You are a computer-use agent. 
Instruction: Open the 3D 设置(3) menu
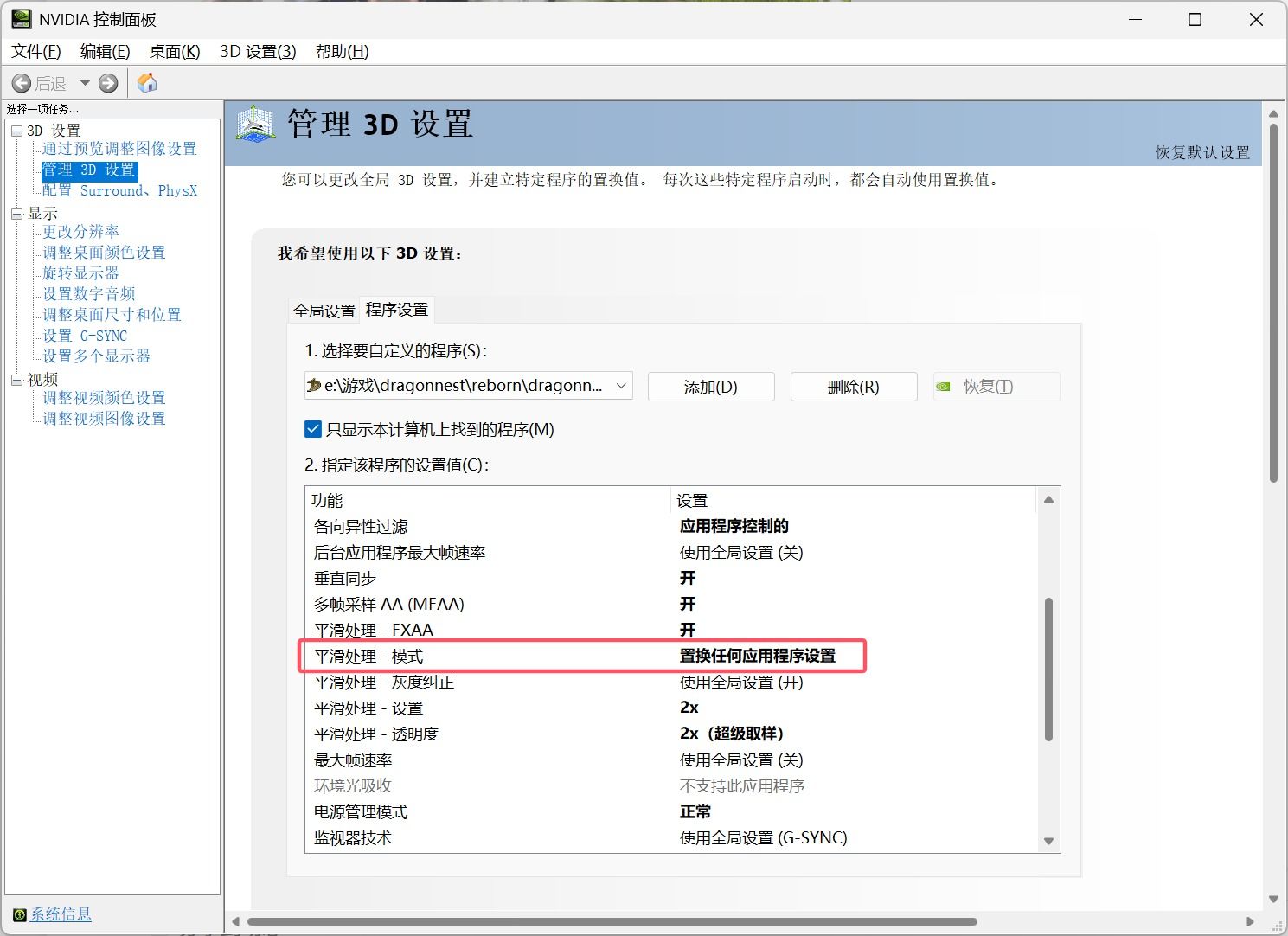click(x=258, y=52)
